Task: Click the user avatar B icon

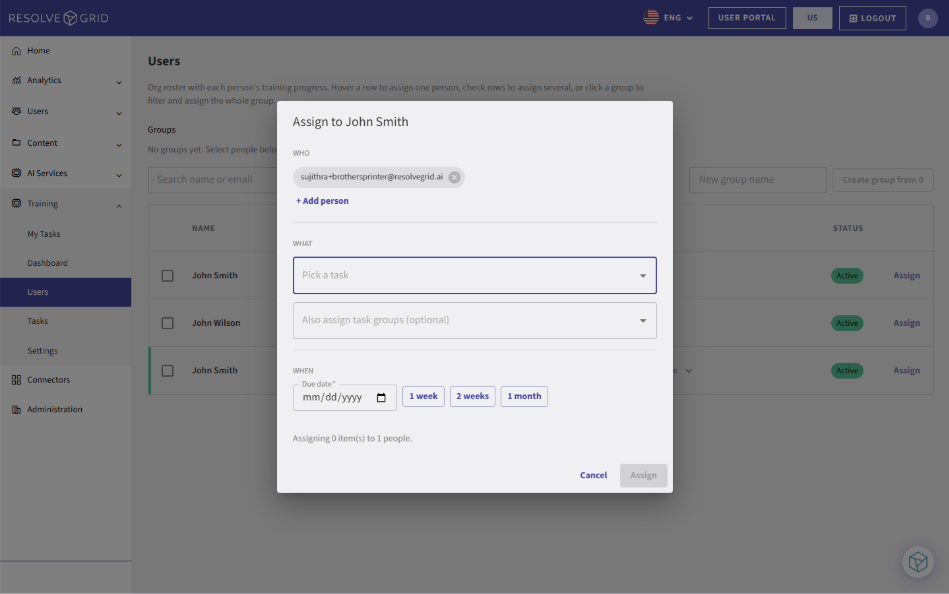Action: coord(928,18)
